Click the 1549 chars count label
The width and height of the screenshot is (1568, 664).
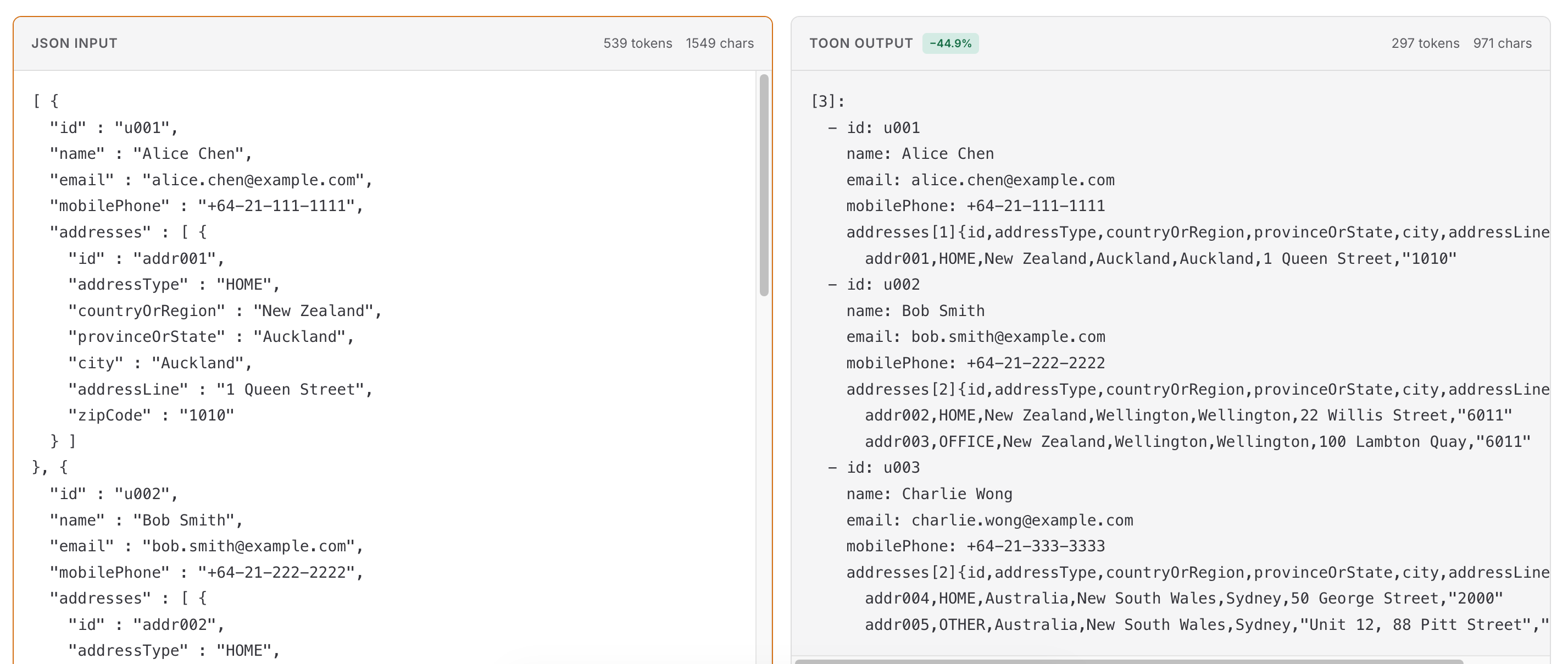(x=720, y=43)
